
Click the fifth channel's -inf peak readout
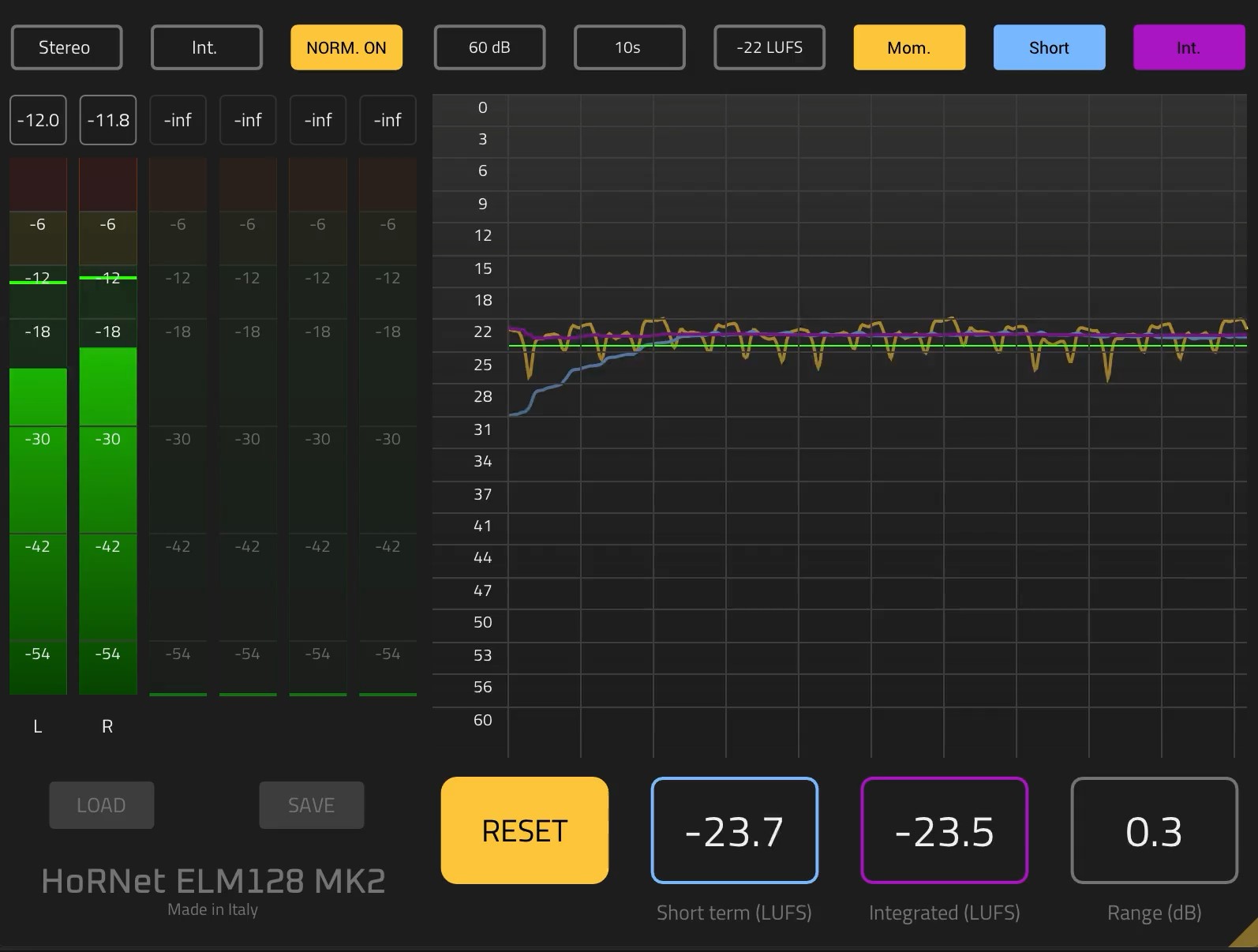point(318,120)
